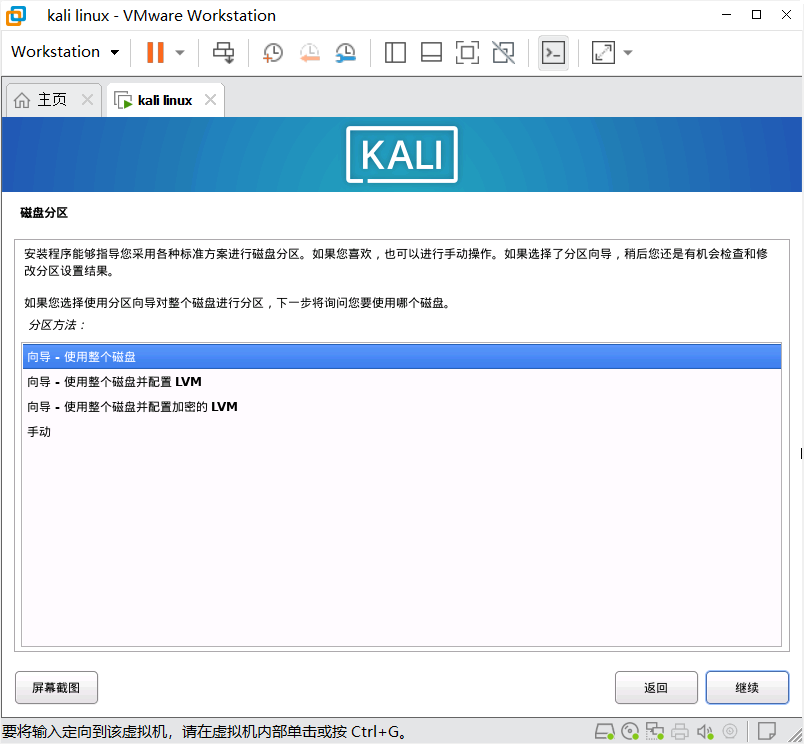Screen dimensions: 804x744
Task: Click the message log status icon
Action: [767, 731]
